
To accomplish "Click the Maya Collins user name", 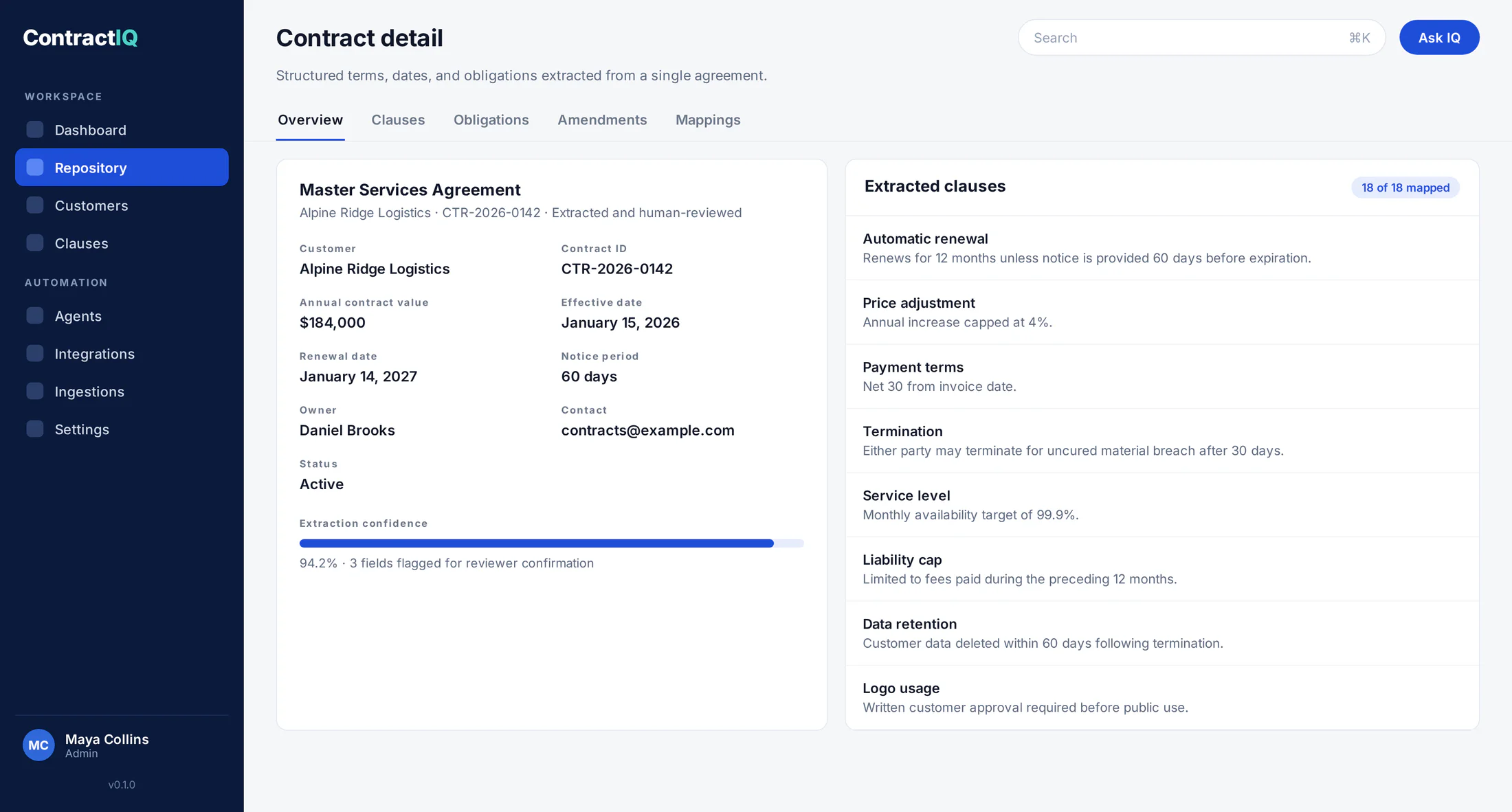I will click(107, 739).
